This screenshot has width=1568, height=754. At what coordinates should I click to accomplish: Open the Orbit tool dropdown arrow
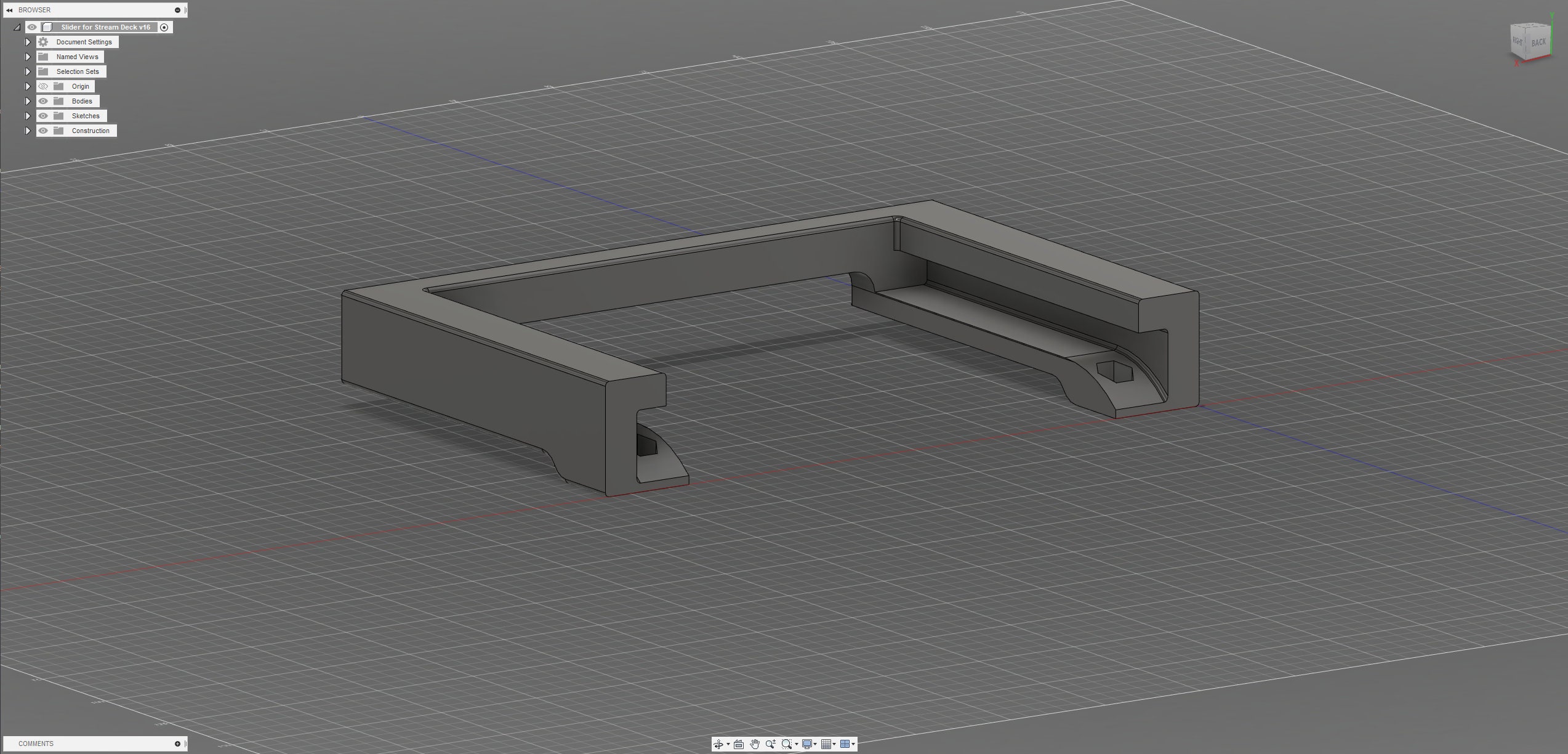point(728,744)
